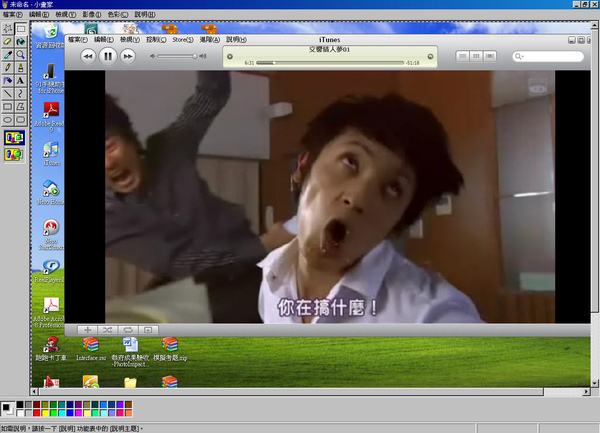The image size is (600, 433).
Task: Enable the opaque selection option
Action: click(x=15, y=138)
